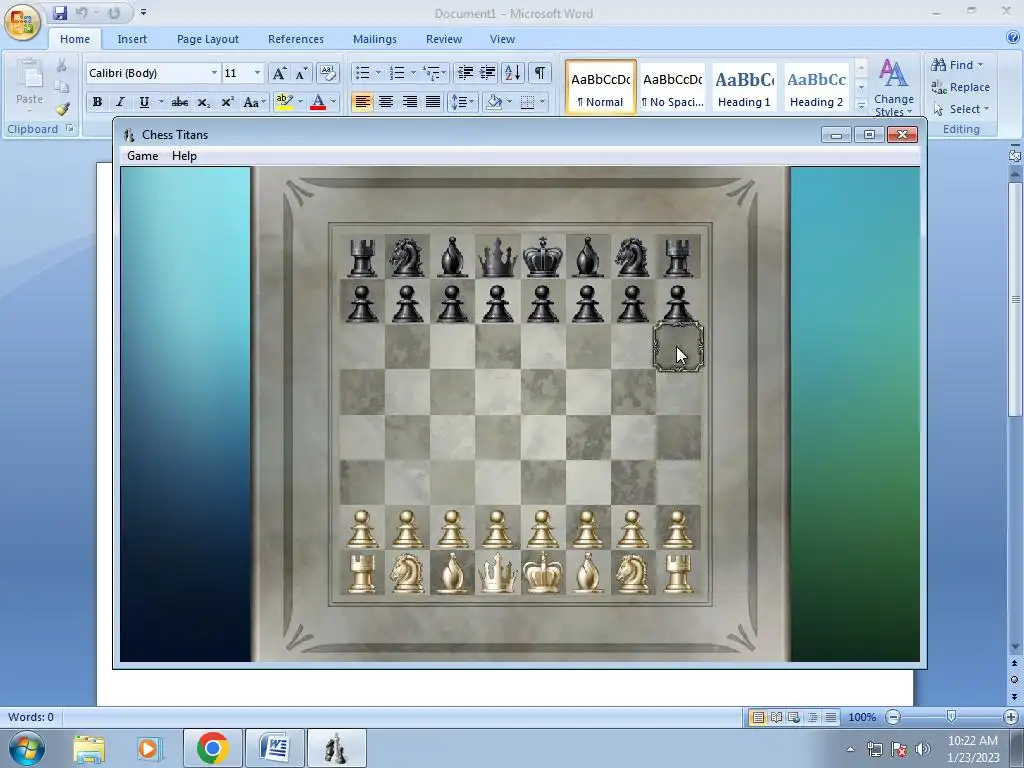Click the Change Styles icon
This screenshot has width=1024, height=768.
(x=893, y=86)
